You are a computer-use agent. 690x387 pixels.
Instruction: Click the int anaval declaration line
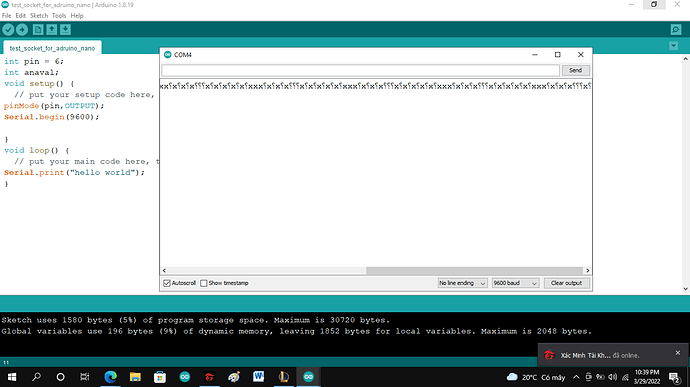[x=31, y=72]
